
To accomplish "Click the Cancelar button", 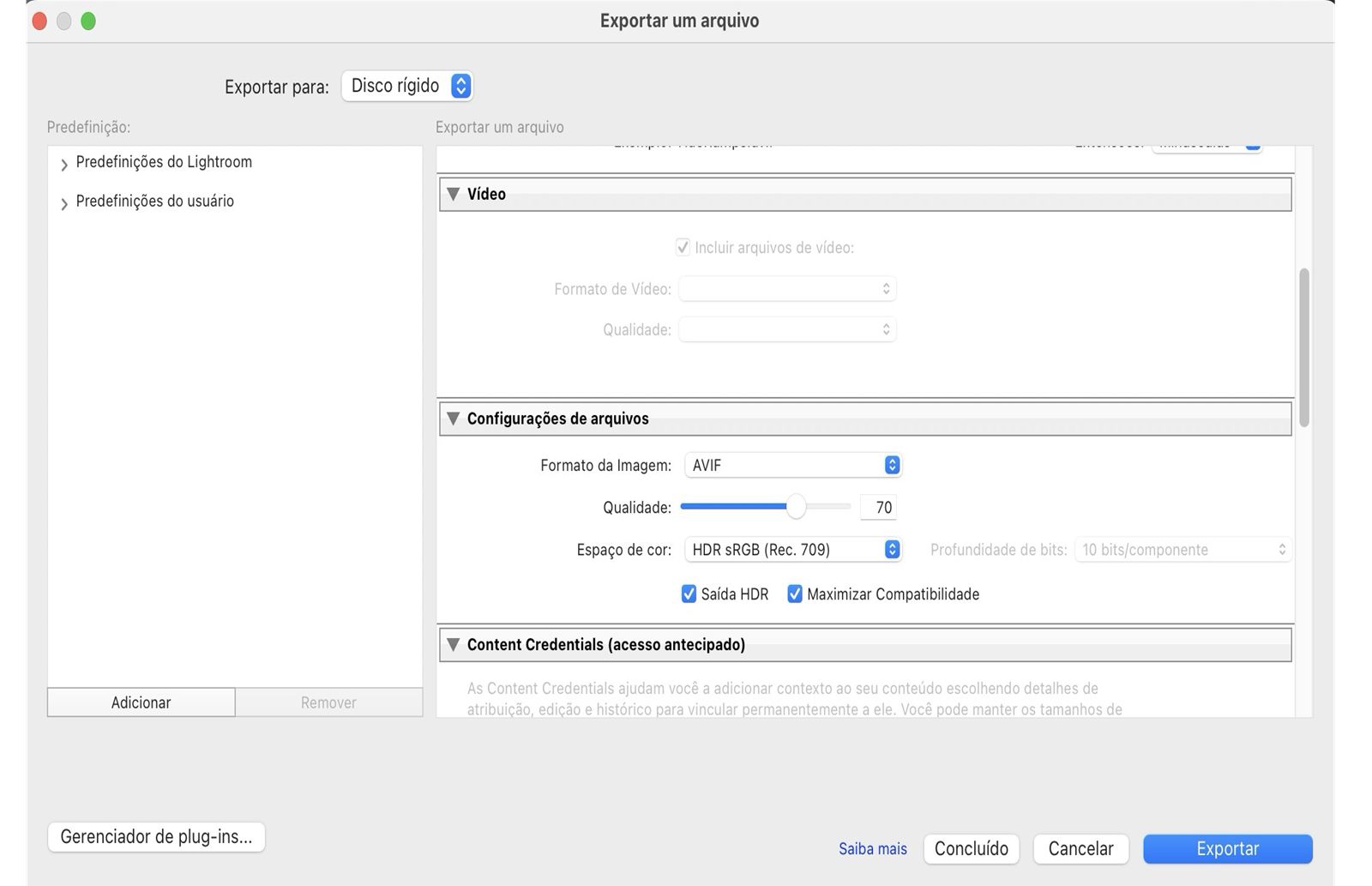I will tap(1080, 848).
